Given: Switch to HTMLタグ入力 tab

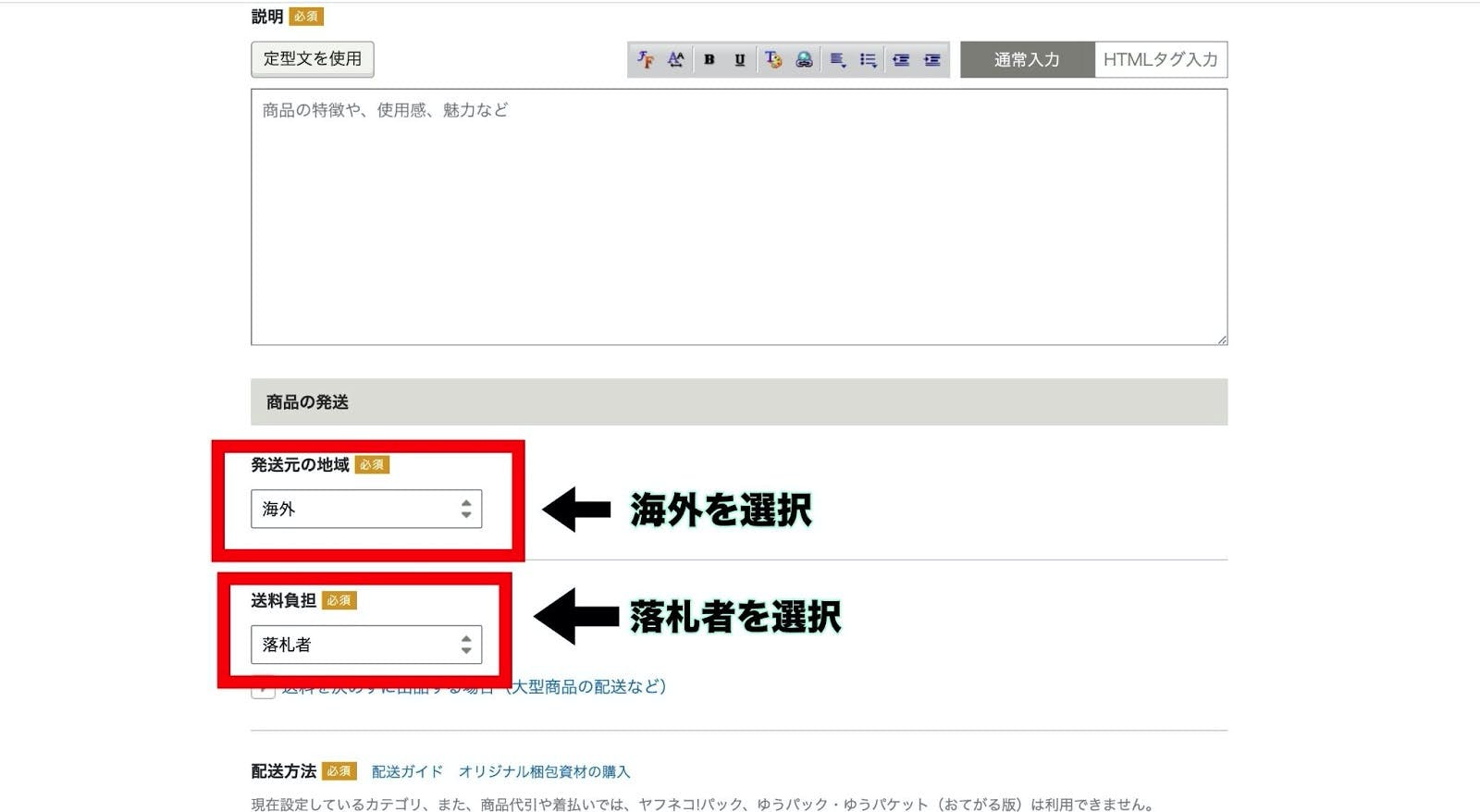Looking at the screenshot, I should point(1160,60).
